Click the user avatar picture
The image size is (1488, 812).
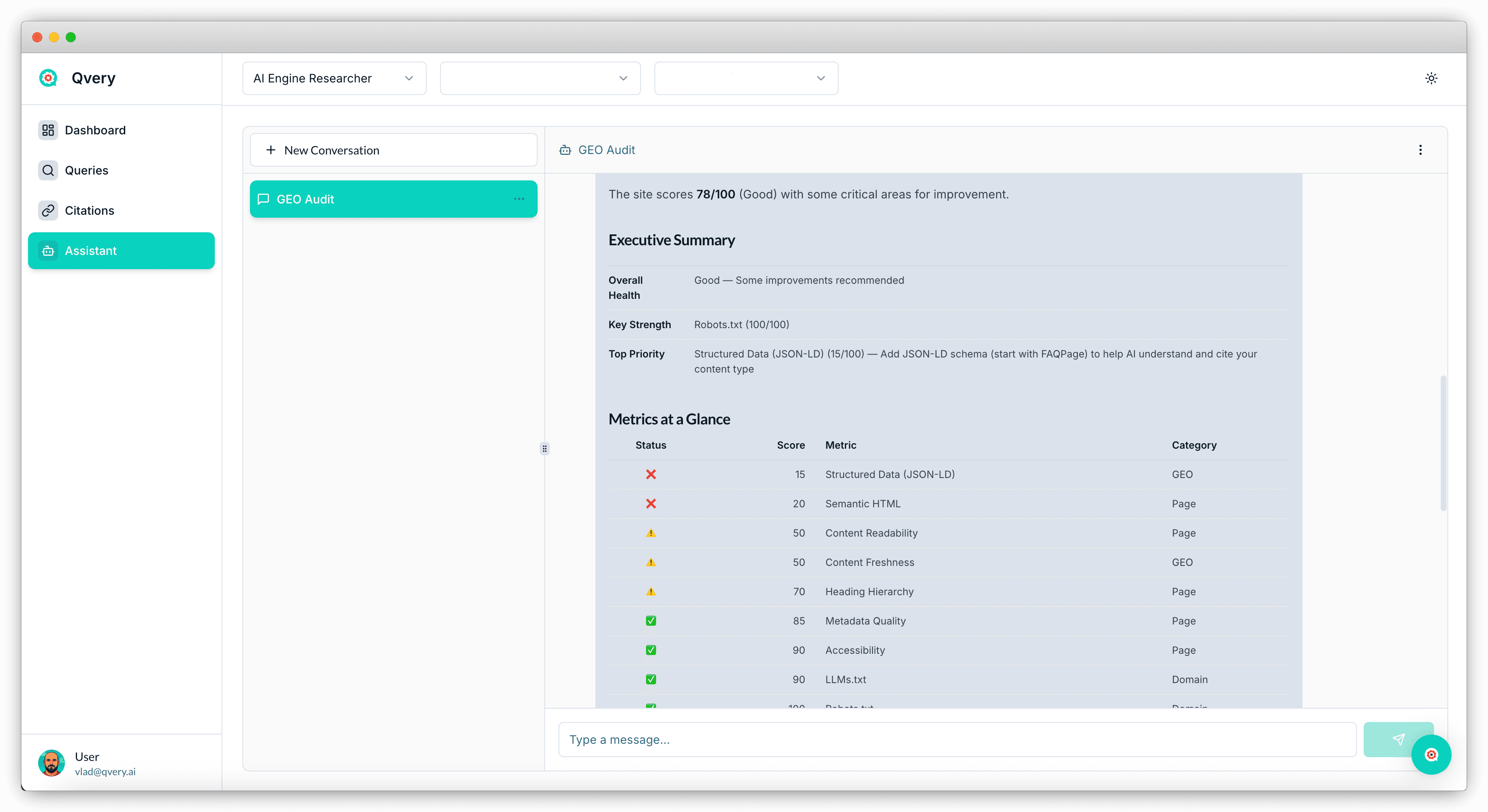[x=51, y=763]
